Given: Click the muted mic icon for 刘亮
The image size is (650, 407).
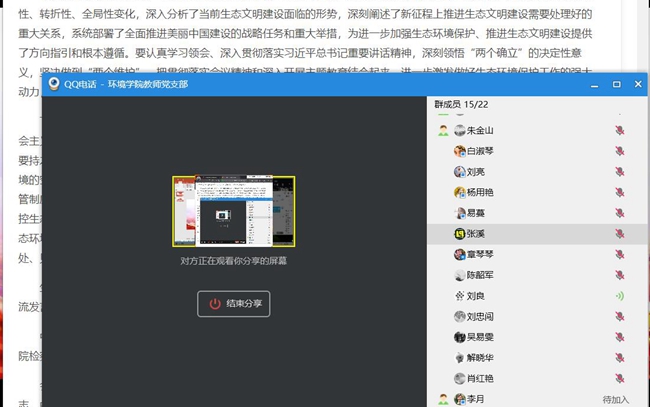Looking at the screenshot, I should coord(619,172).
